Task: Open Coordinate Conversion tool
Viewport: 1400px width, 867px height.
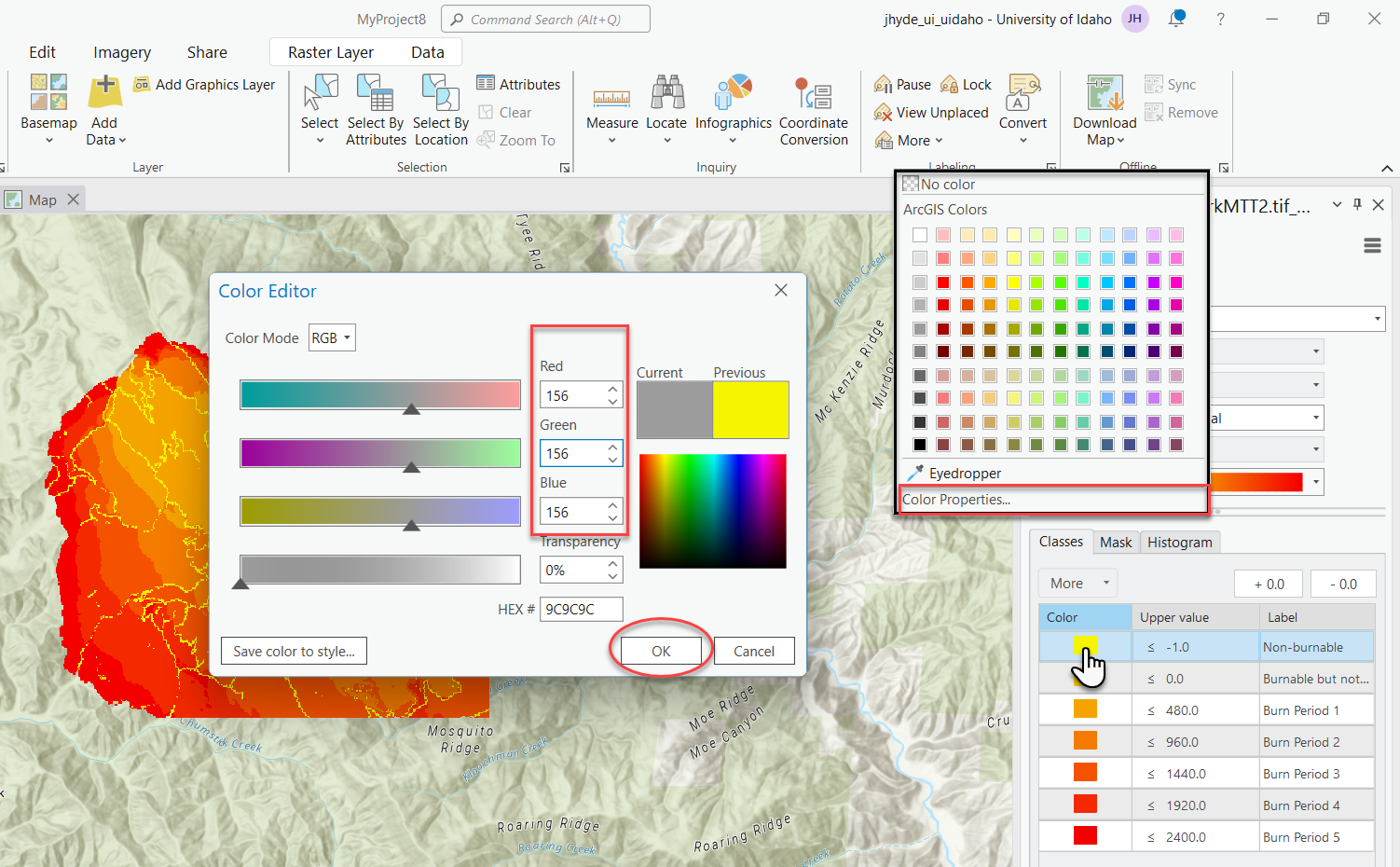Action: point(814,110)
